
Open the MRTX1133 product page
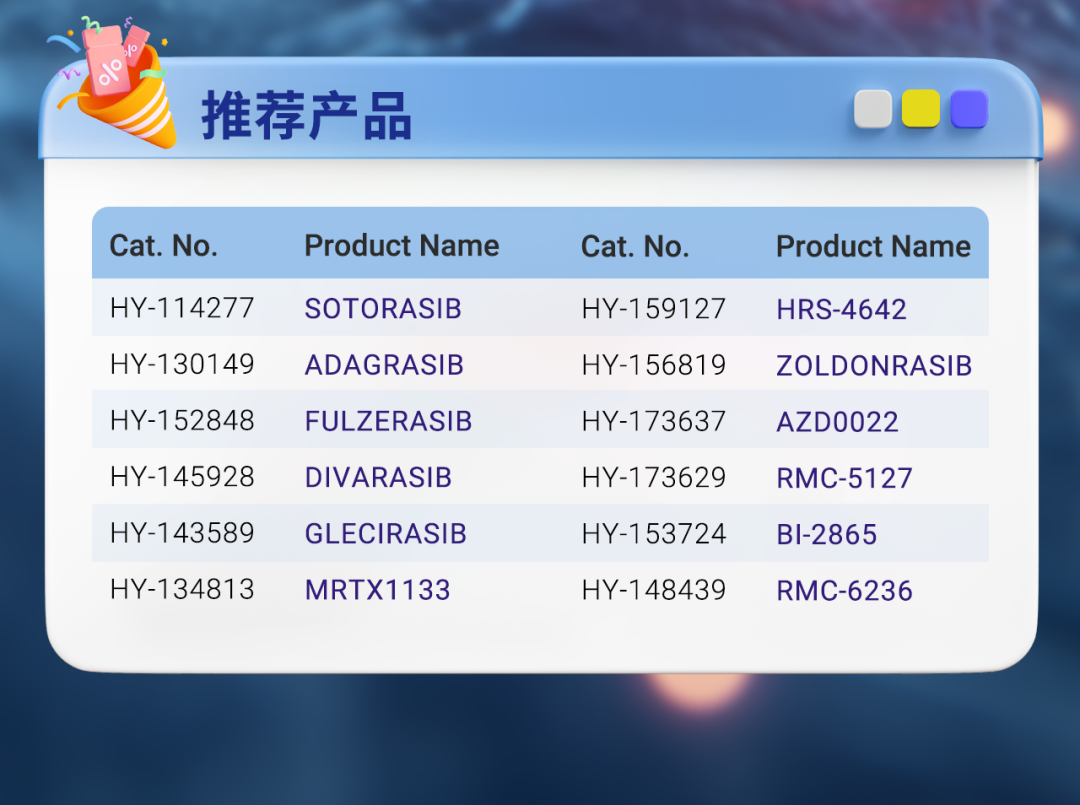click(x=377, y=590)
